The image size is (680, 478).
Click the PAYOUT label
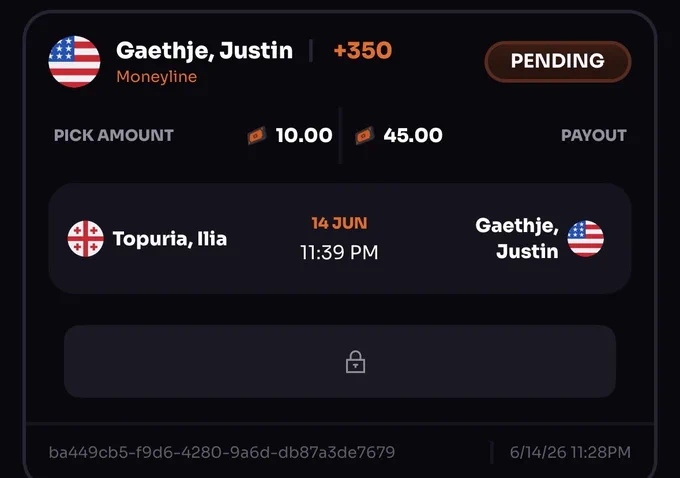[x=594, y=135]
